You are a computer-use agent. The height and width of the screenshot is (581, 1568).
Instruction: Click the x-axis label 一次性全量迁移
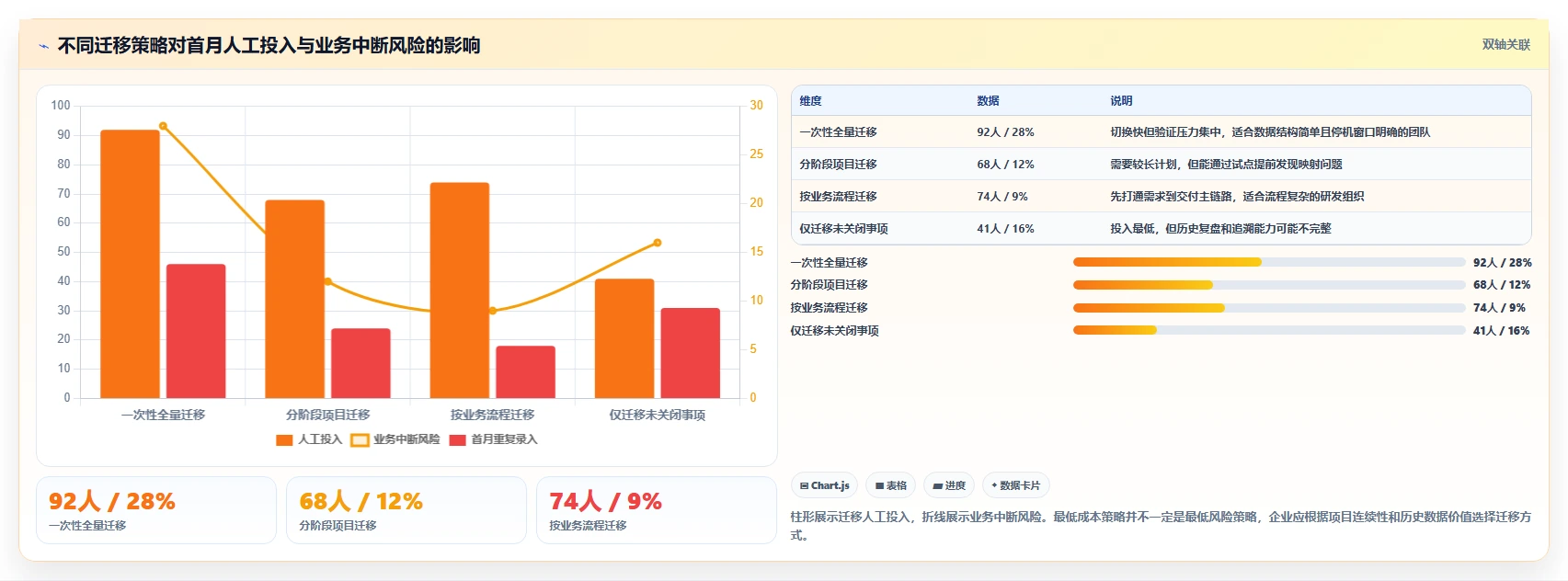tap(163, 416)
